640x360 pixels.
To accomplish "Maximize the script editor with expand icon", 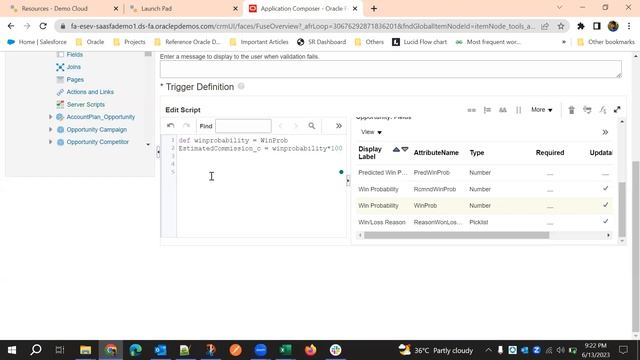I will coord(617,110).
